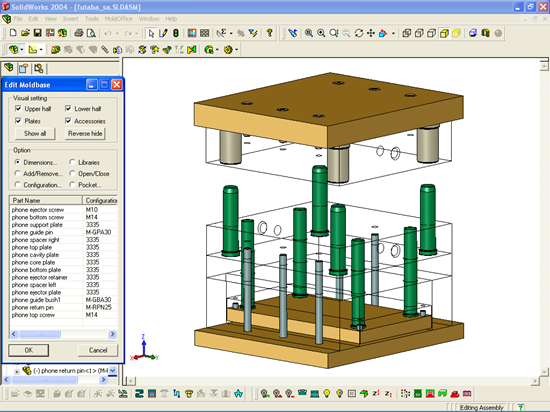Toggle the Lower half checkbox
Image resolution: width=550 pixels, height=412 pixels.
coord(68,109)
